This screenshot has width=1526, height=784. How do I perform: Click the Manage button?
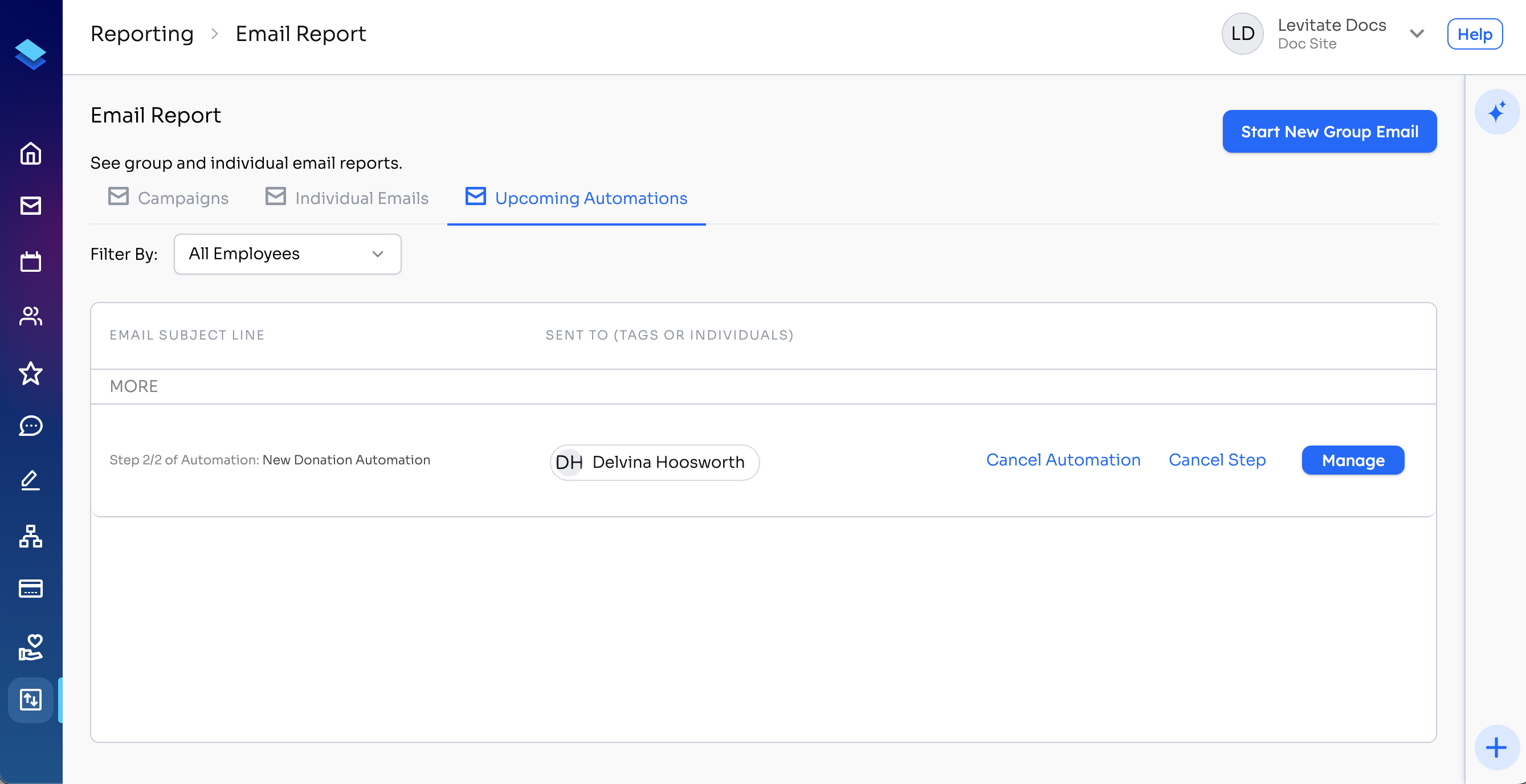pyautogui.click(x=1353, y=461)
